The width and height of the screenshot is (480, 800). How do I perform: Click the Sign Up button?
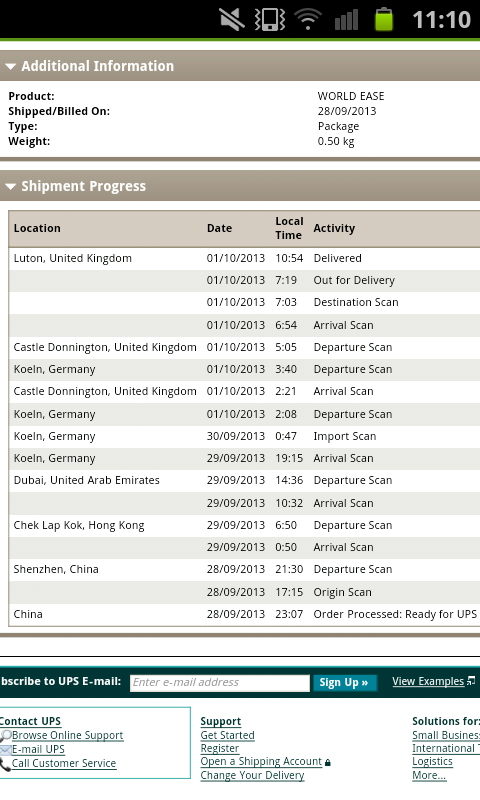343,683
